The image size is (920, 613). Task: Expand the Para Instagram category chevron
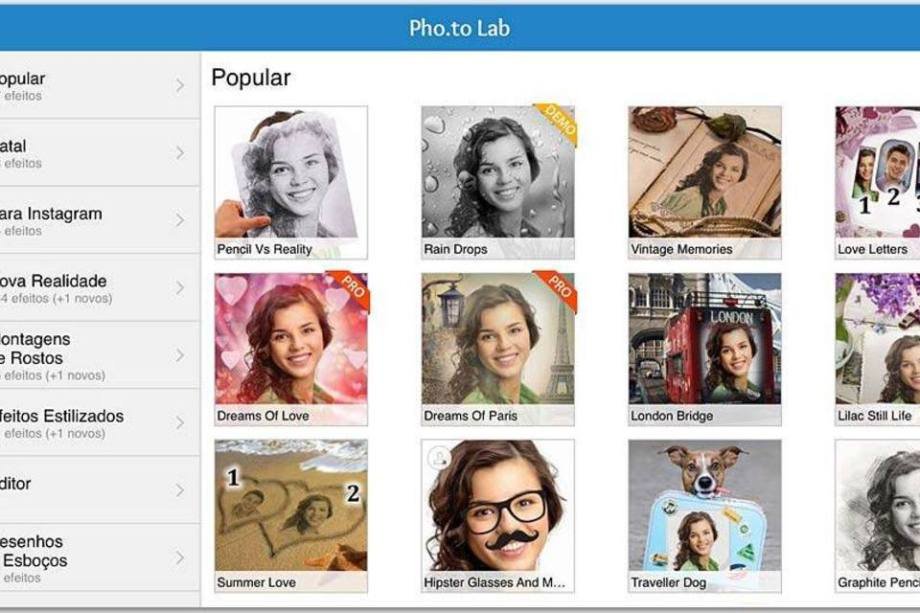pos(180,220)
